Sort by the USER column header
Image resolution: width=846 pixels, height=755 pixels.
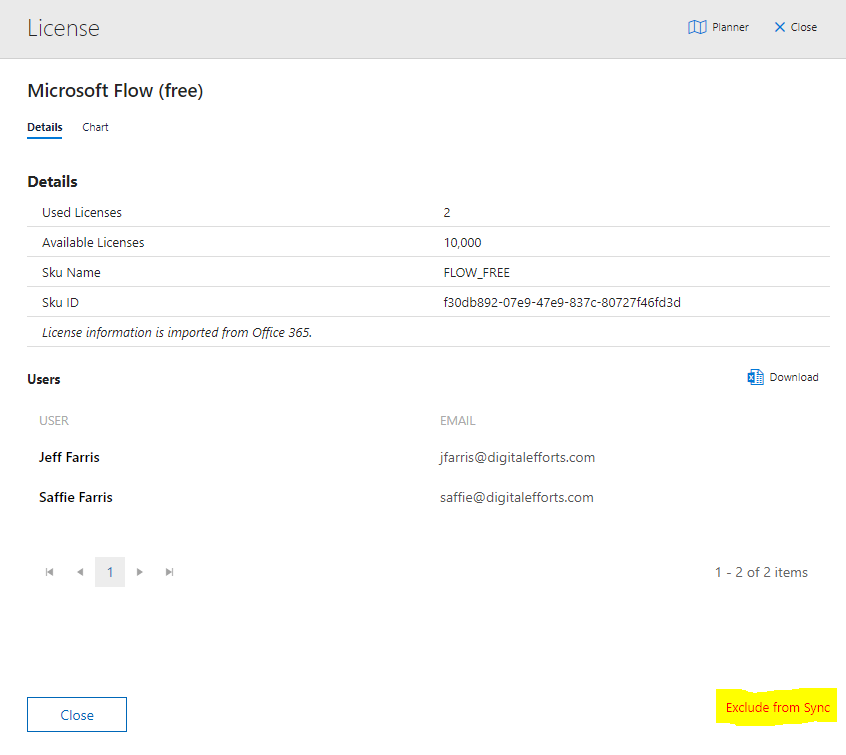[54, 421]
